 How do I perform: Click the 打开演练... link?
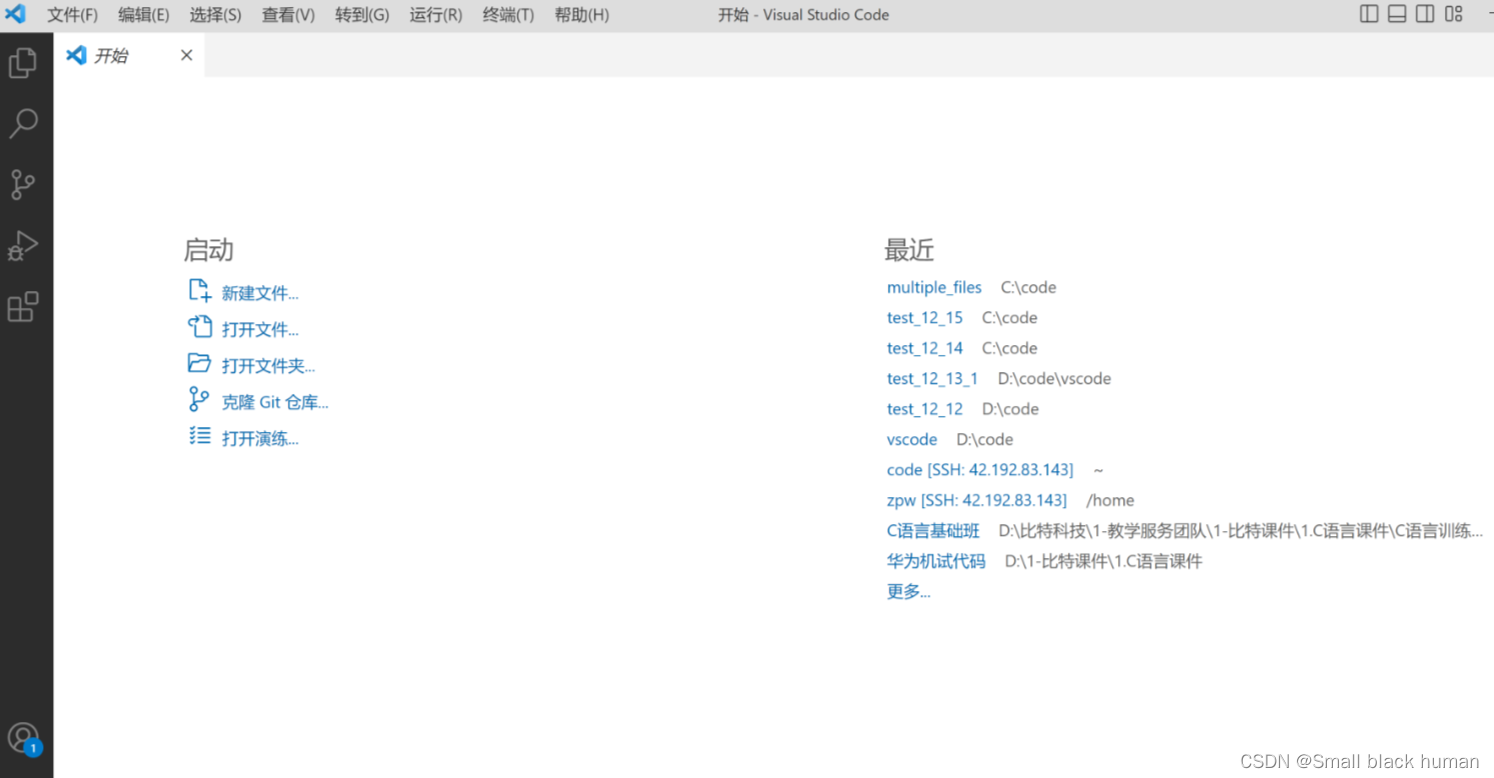(260, 438)
